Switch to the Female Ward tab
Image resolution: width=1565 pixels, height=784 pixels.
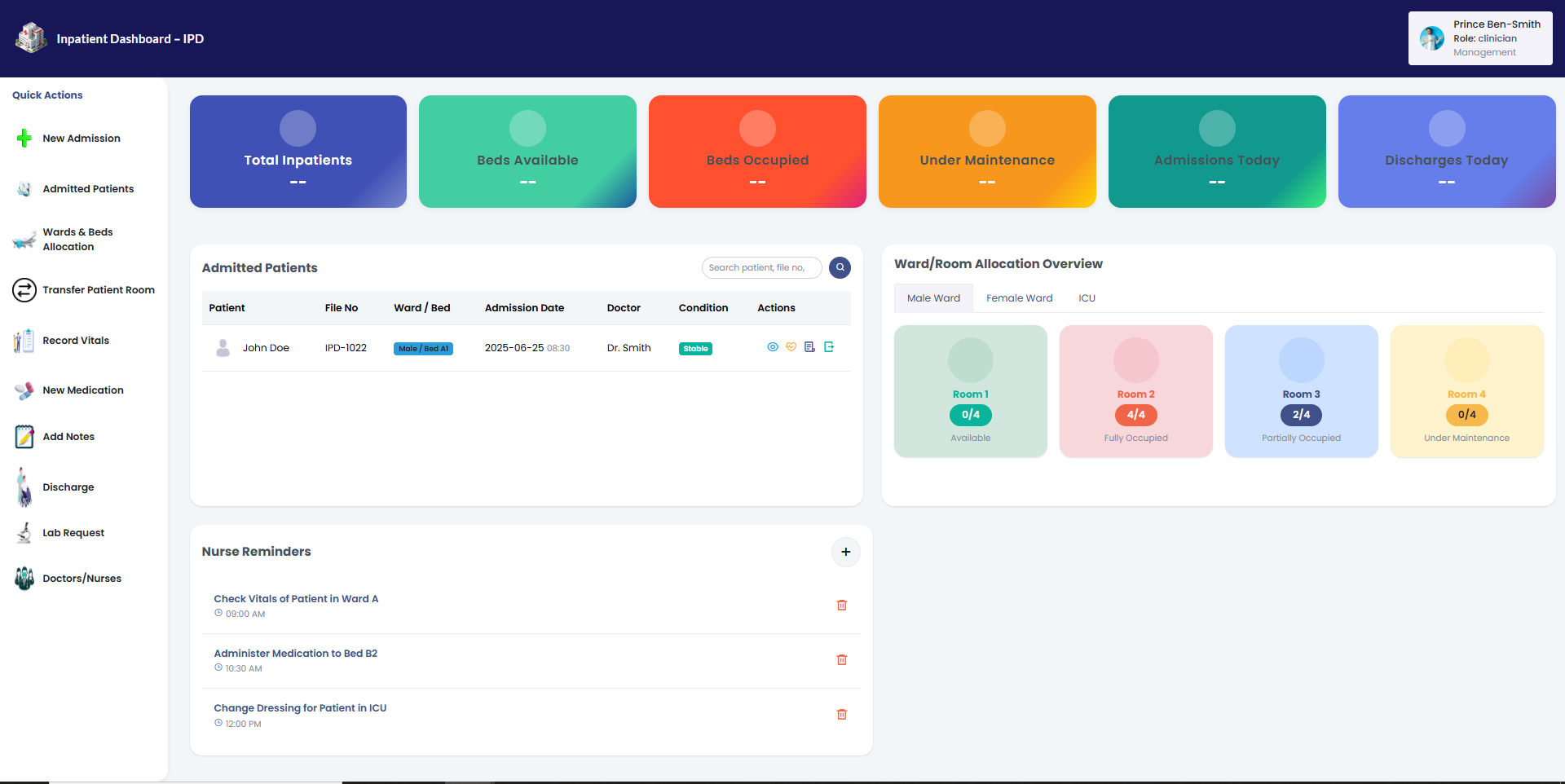pyautogui.click(x=1019, y=298)
